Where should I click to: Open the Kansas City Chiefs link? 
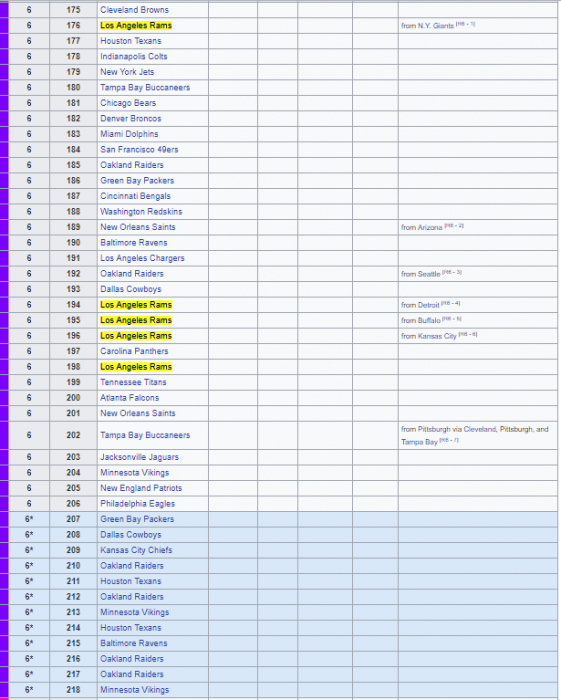click(136, 550)
